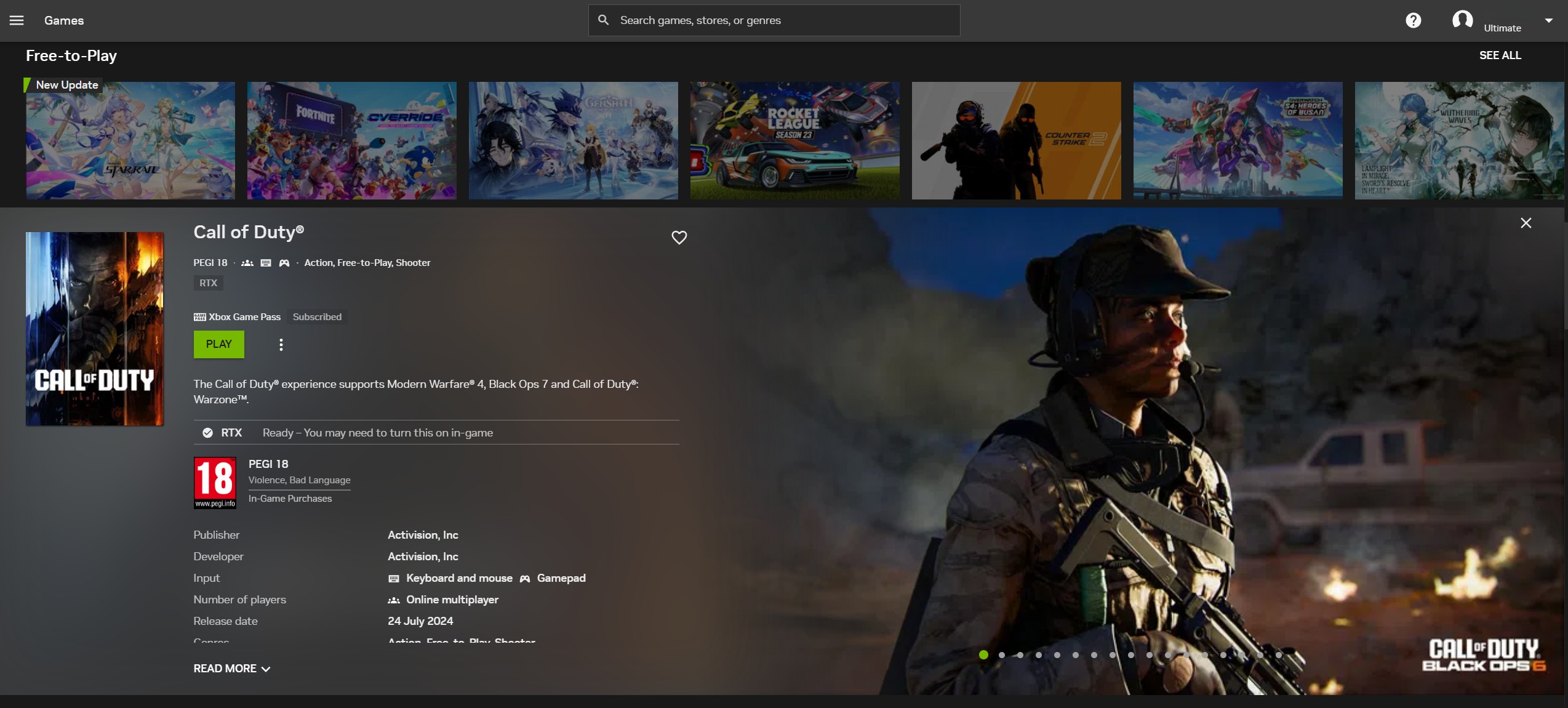Click Activision, Inc in the Publisher row
The height and width of the screenshot is (708, 1568).
coord(423,535)
